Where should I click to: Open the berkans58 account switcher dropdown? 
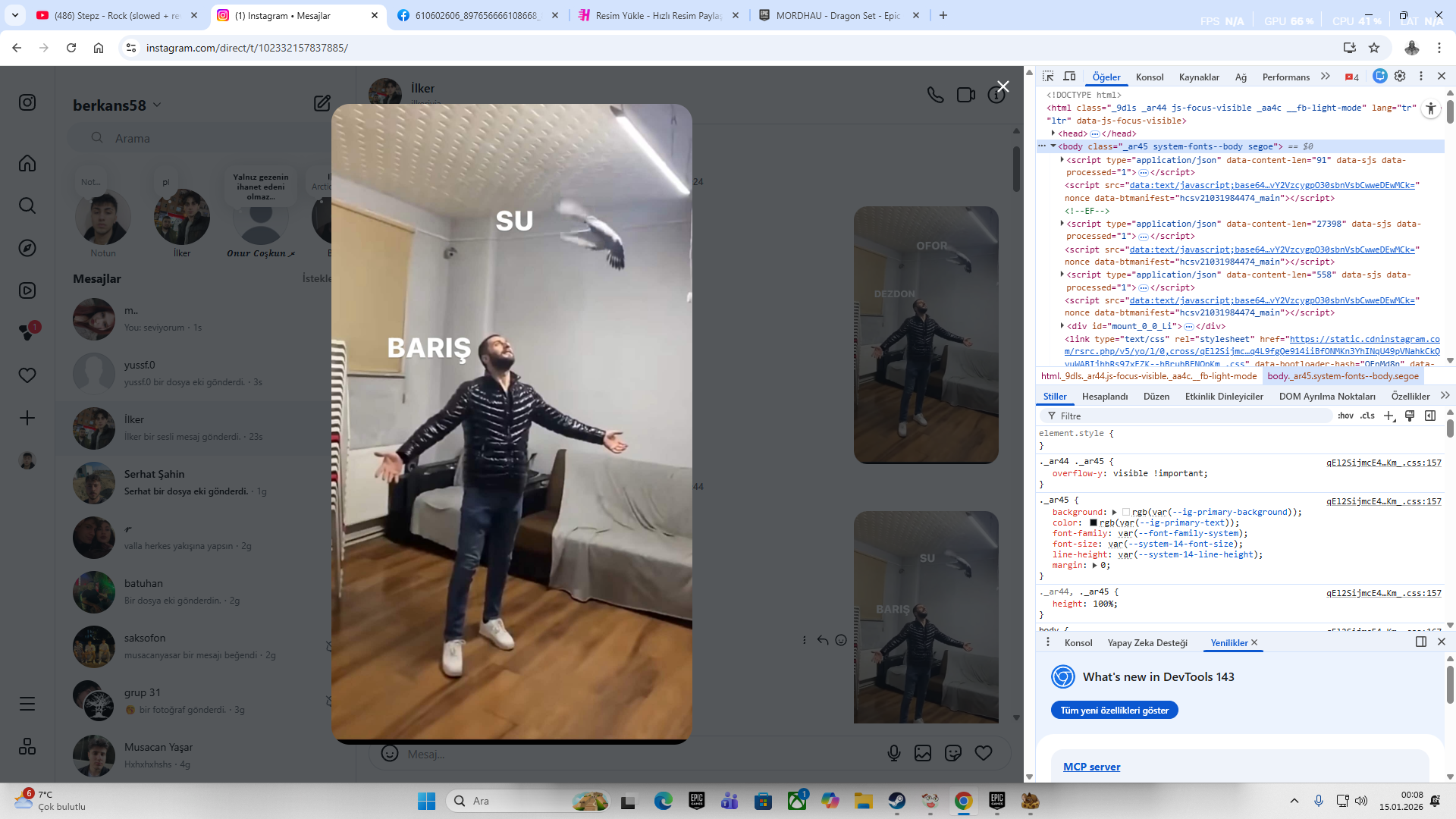(x=118, y=105)
